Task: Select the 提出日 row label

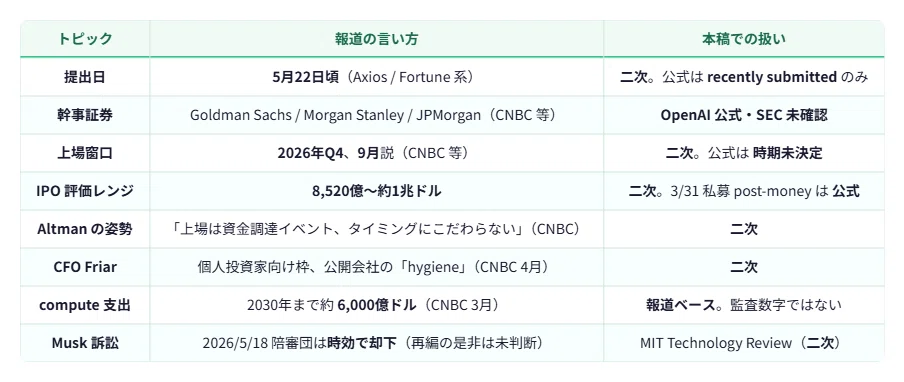Action: (x=85, y=77)
